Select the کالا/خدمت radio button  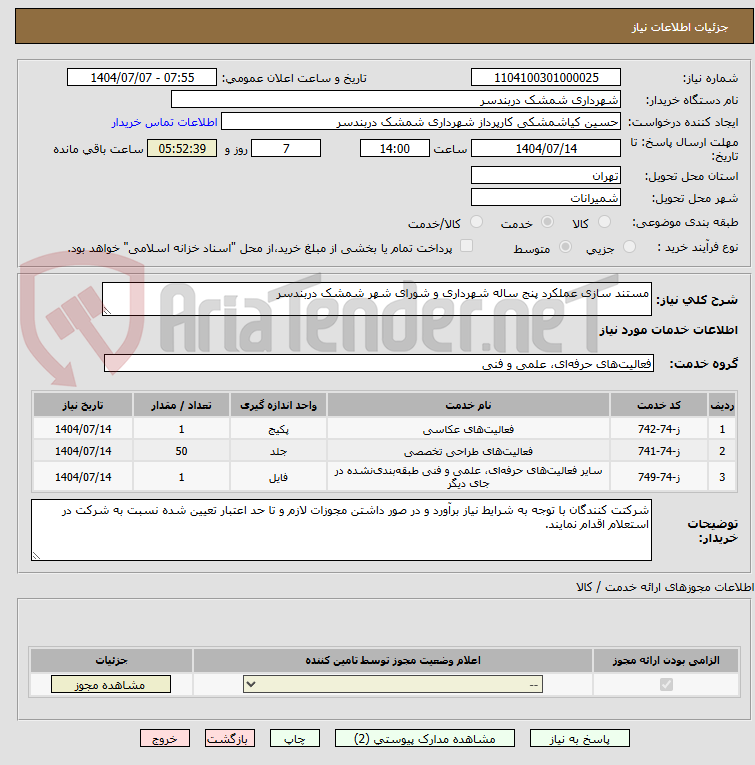click(477, 222)
